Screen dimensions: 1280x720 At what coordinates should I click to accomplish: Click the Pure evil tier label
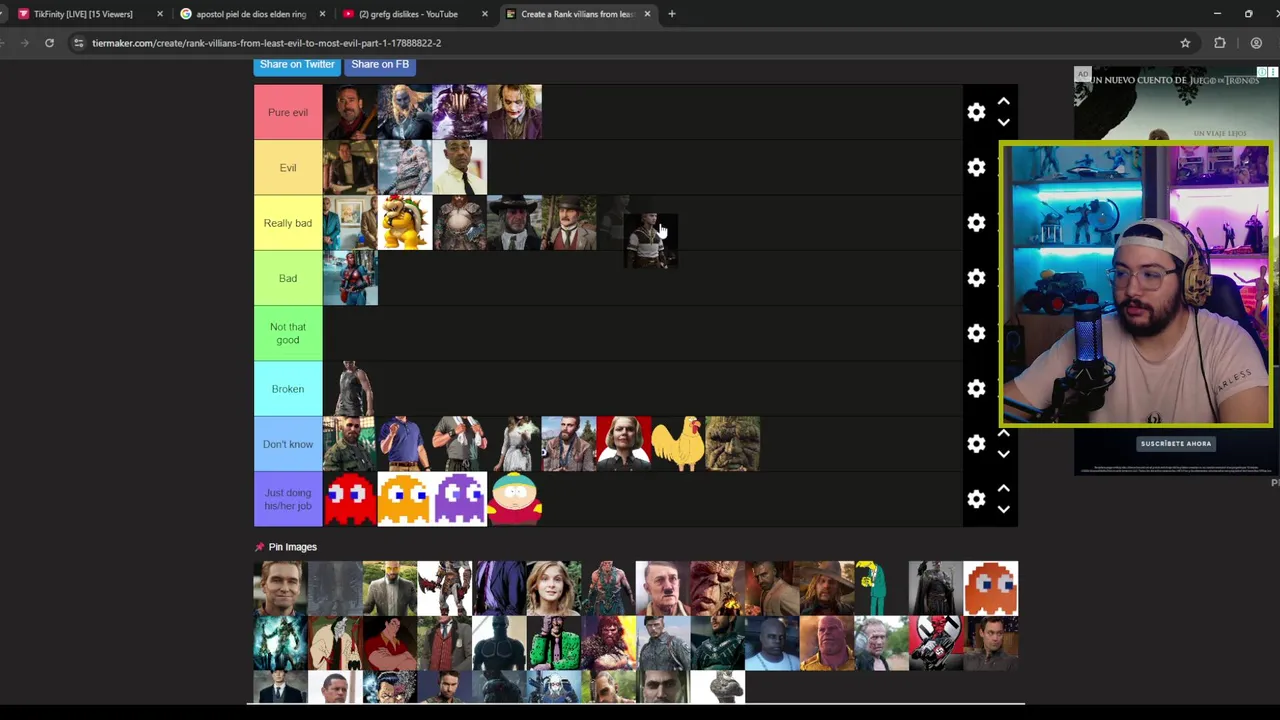click(x=288, y=112)
